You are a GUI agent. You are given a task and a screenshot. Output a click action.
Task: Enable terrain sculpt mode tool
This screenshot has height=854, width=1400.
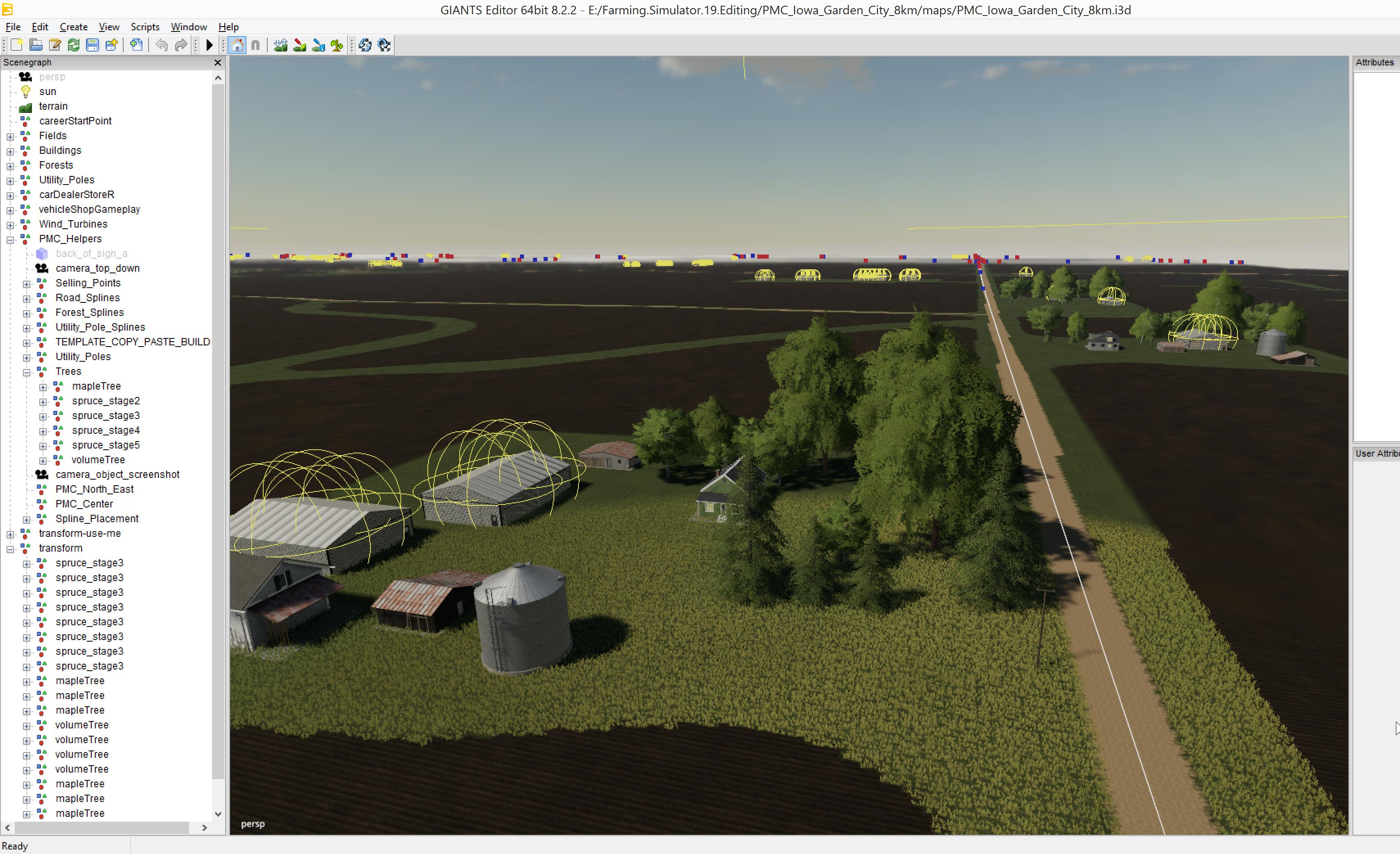281,45
